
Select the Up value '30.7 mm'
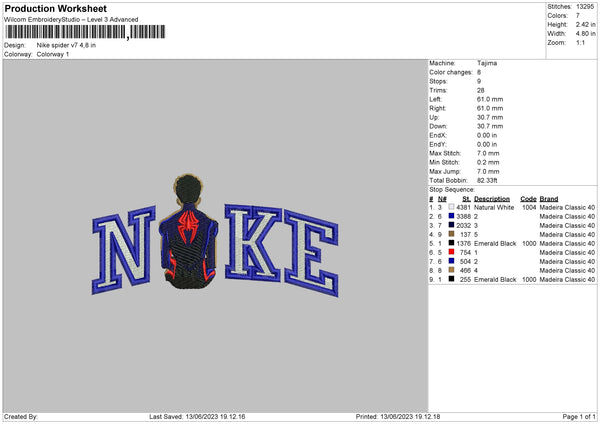[x=490, y=117]
